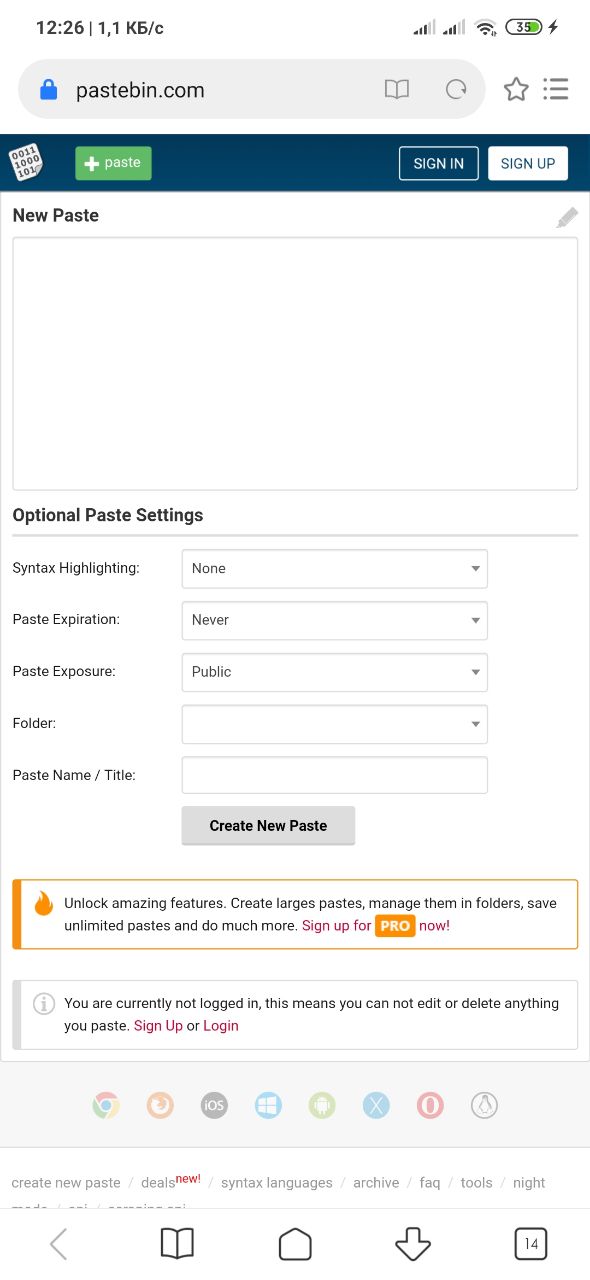Expand the Syntax Highlighting dropdown
The image size is (590, 1280).
coord(334,568)
